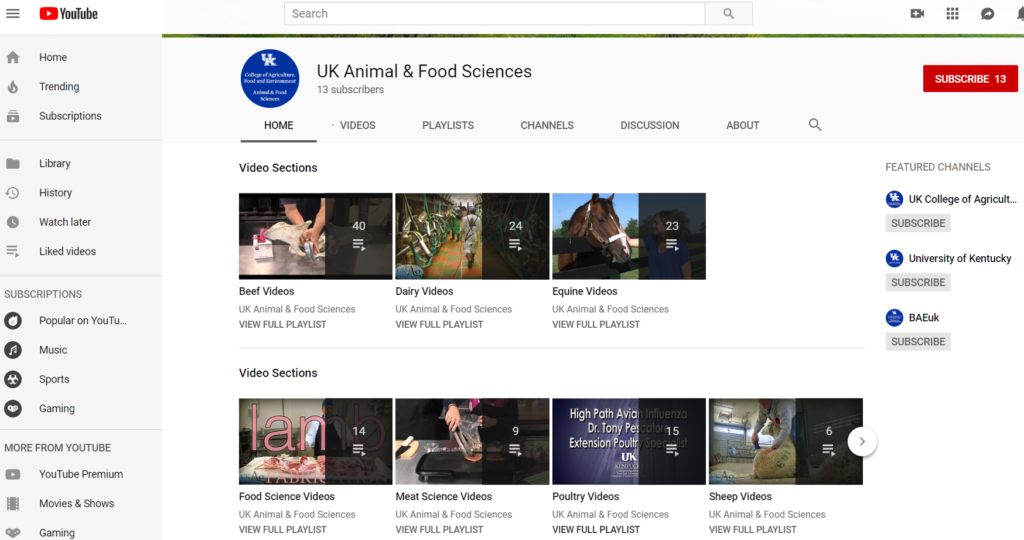Open the hamburger guide menu
The width and height of the screenshot is (1024, 540).
[x=12, y=13]
